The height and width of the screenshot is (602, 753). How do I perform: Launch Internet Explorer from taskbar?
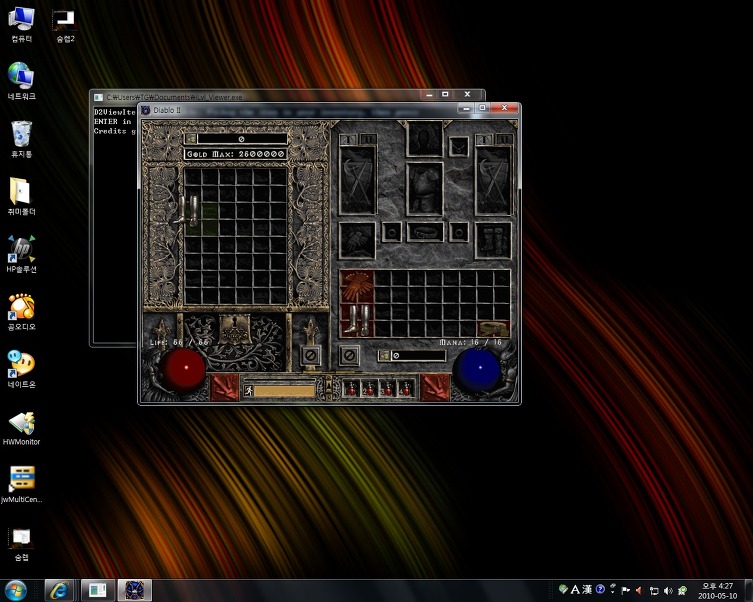59,590
